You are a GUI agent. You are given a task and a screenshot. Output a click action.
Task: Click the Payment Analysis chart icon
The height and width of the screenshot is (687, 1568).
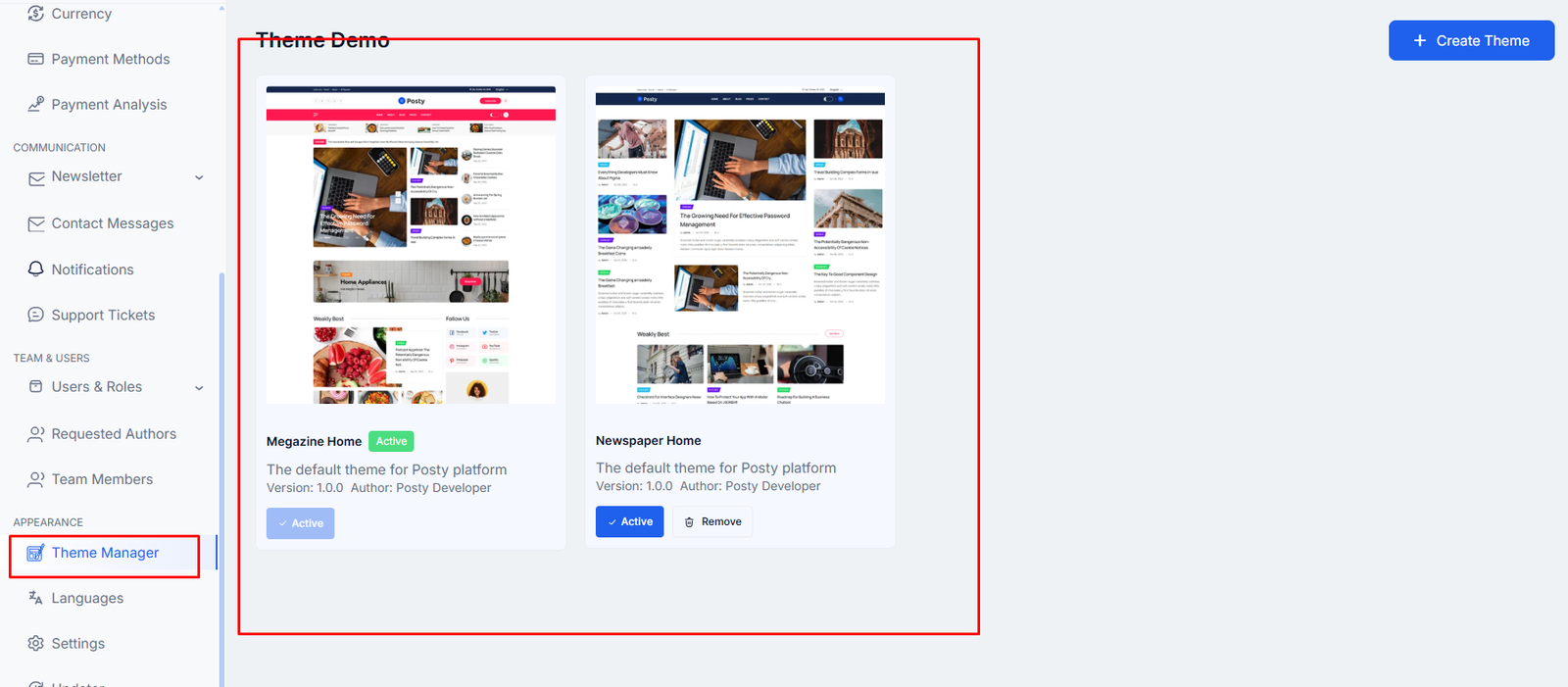coord(36,104)
